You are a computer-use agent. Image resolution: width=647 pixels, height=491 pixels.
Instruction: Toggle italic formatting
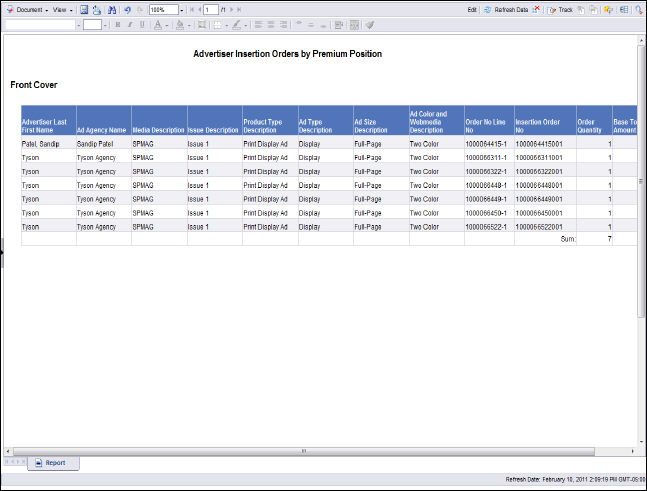129,24
